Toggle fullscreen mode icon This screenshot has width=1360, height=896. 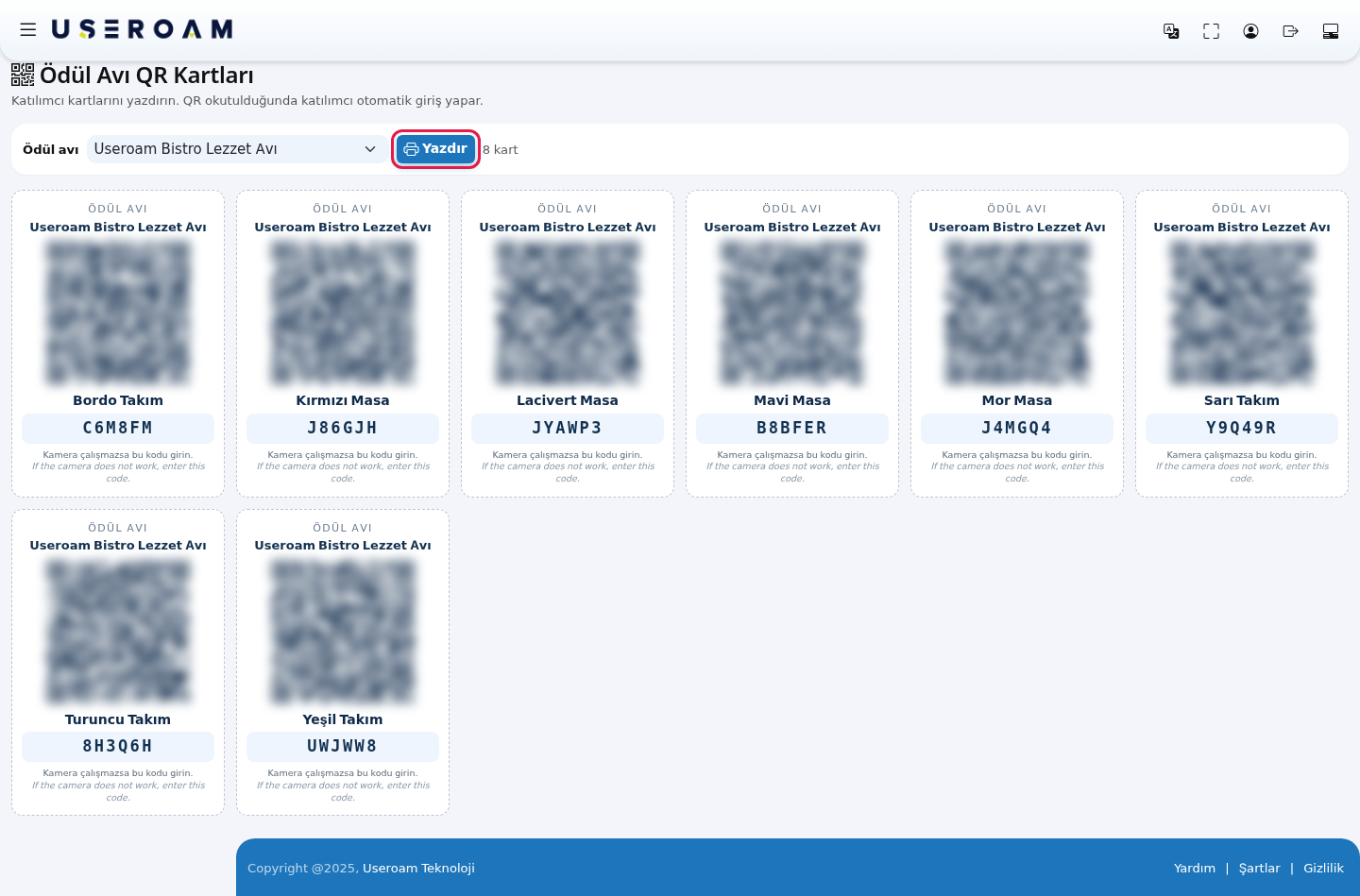[1211, 31]
